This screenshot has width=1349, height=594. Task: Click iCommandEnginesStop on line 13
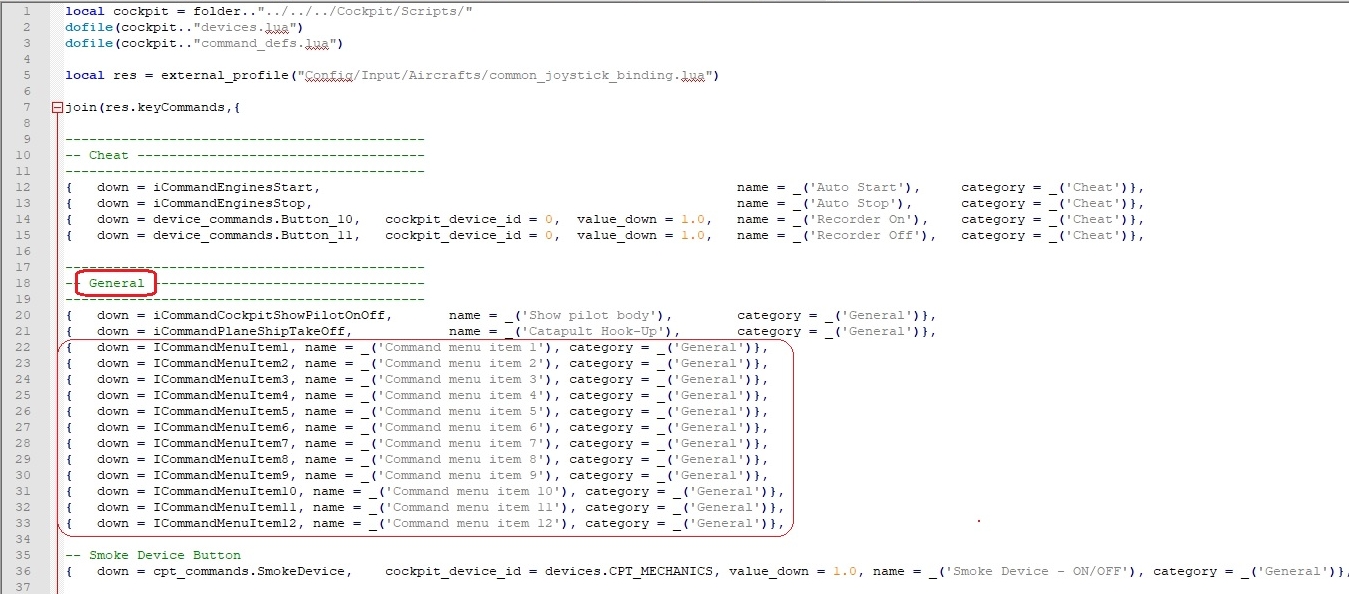[229, 203]
